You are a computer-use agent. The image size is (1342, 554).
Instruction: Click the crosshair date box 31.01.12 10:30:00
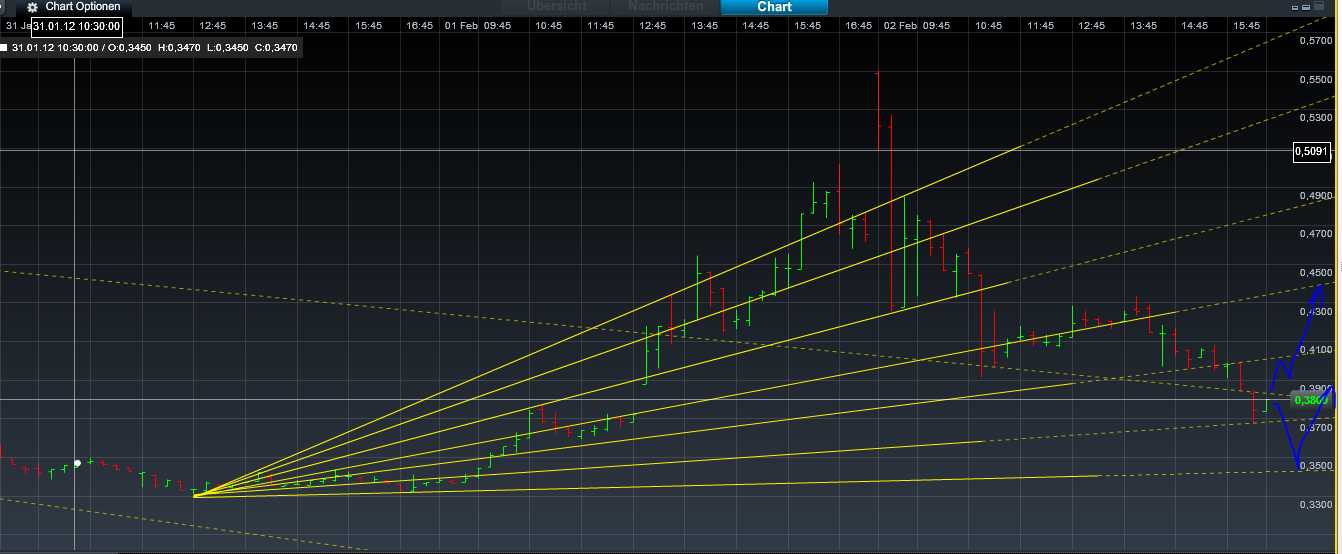click(x=76, y=26)
